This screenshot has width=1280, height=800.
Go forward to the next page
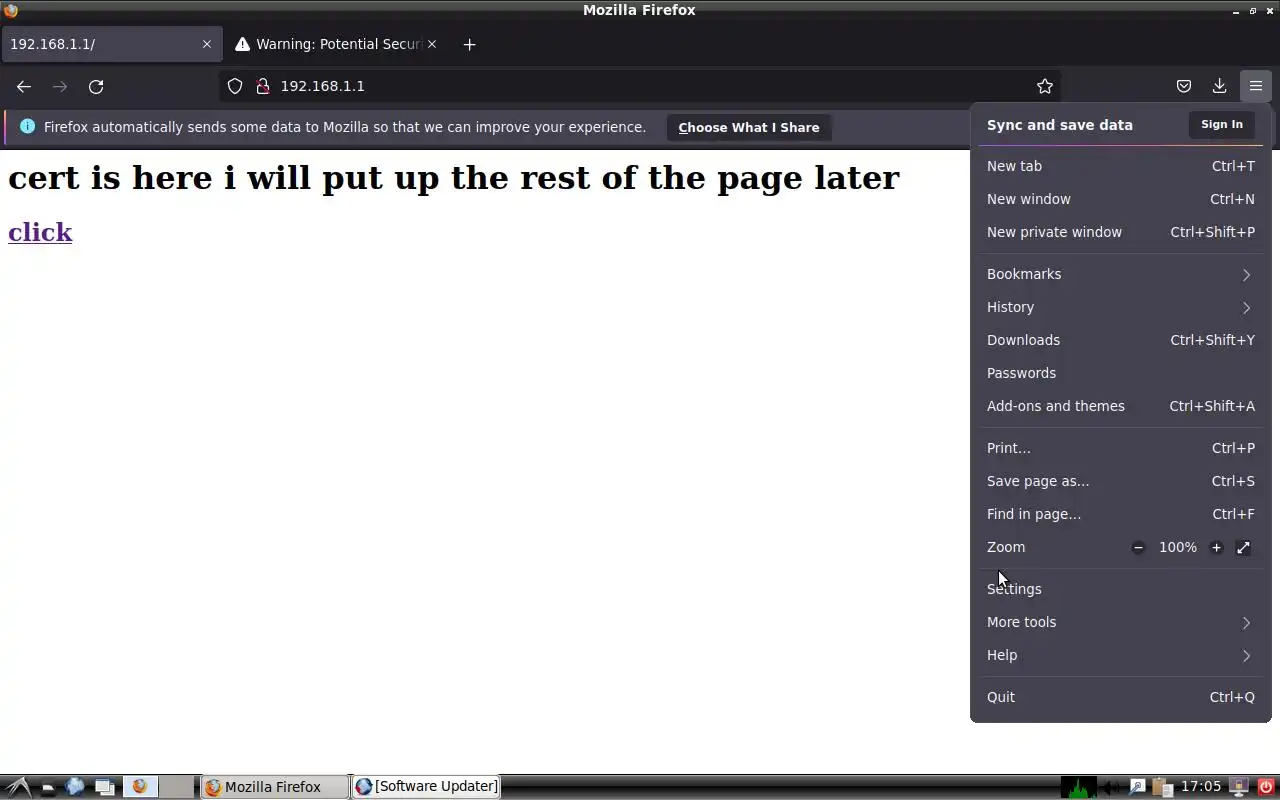click(60, 87)
